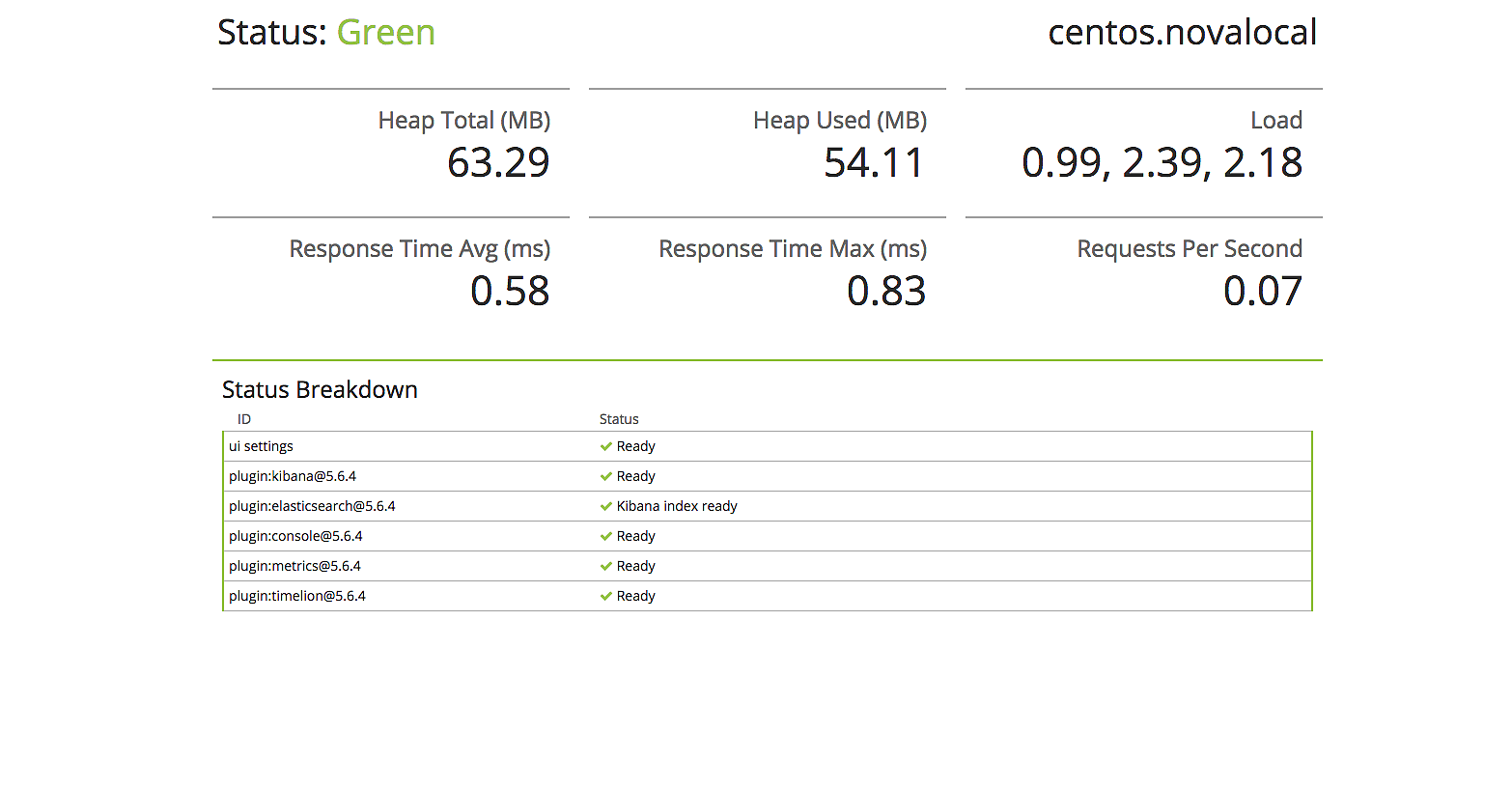The width and height of the screenshot is (1512, 790).
Task: Click the Heap Used value 54.11
Action: point(874,162)
